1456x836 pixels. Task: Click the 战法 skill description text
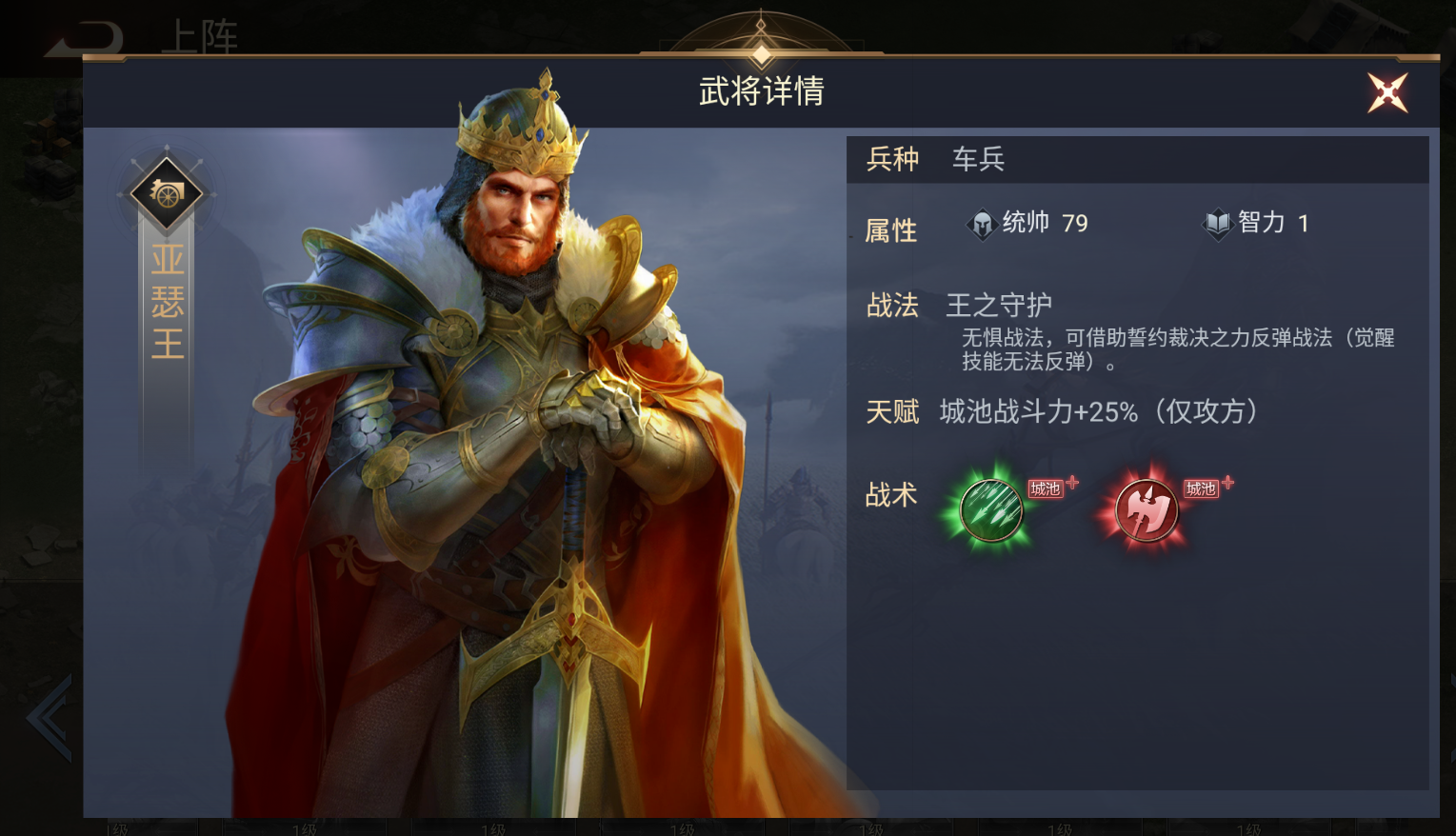pyautogui.click(x=1178, y=349)
